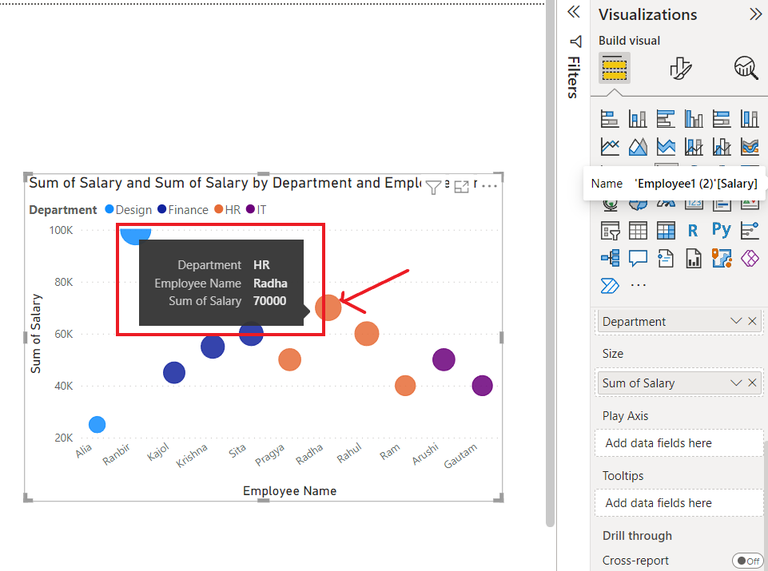Select the Q&A speech bubble visual
This screenshot has width=768, height=571.
point(637,259)
